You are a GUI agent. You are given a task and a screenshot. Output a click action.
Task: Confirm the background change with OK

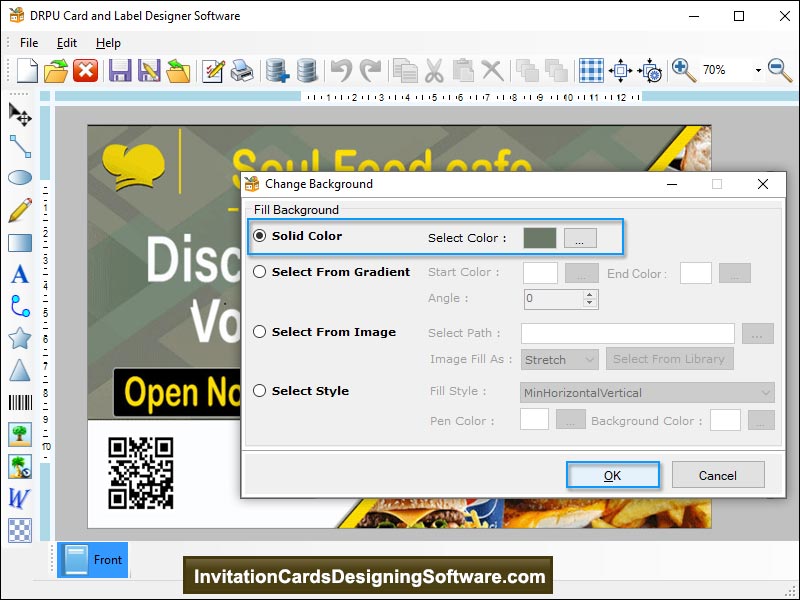pos(613,475)
